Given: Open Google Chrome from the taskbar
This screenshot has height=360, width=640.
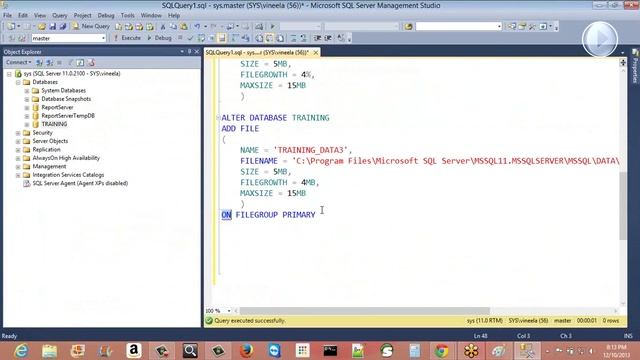Looking at the screenshot, I should pos(442,351).
